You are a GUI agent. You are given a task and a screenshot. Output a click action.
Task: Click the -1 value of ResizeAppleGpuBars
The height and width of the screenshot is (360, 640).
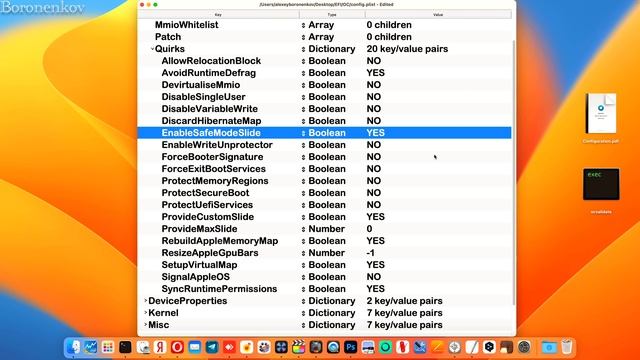370,253
